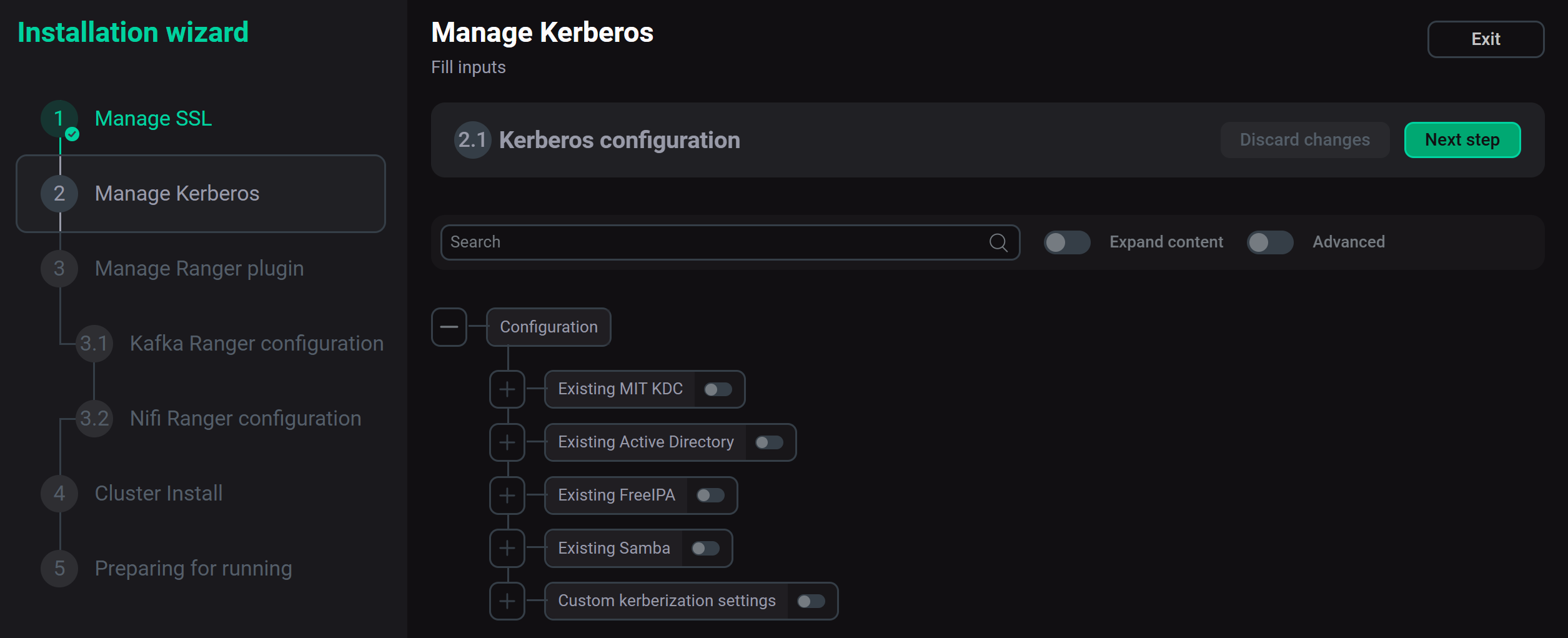Click the Manage Kerberos page heading

(x=542, y=32)
